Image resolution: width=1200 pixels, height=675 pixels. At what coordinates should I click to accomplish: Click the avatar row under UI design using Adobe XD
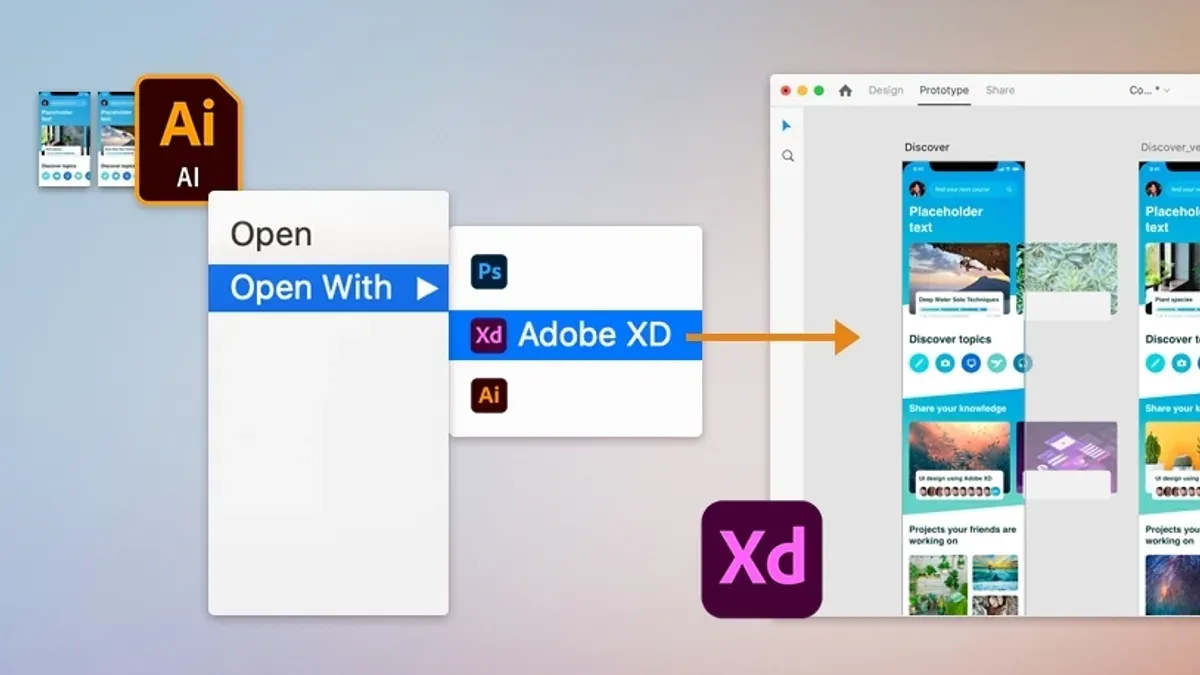tap(959, 491)
